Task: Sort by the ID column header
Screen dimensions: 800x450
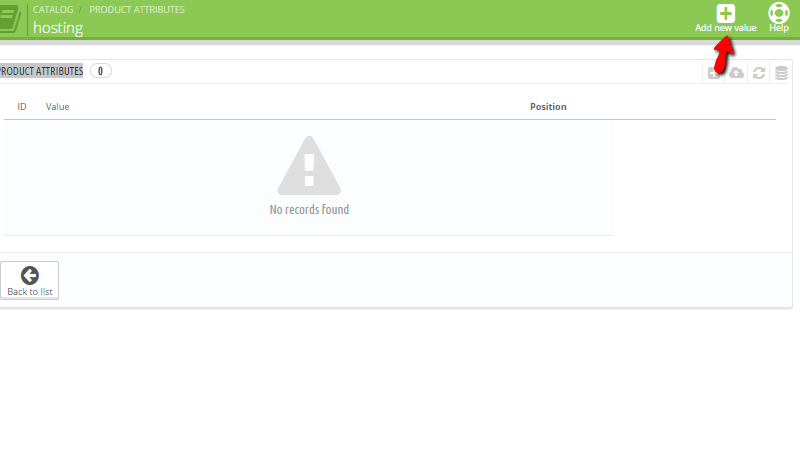Action: point(22,107)
